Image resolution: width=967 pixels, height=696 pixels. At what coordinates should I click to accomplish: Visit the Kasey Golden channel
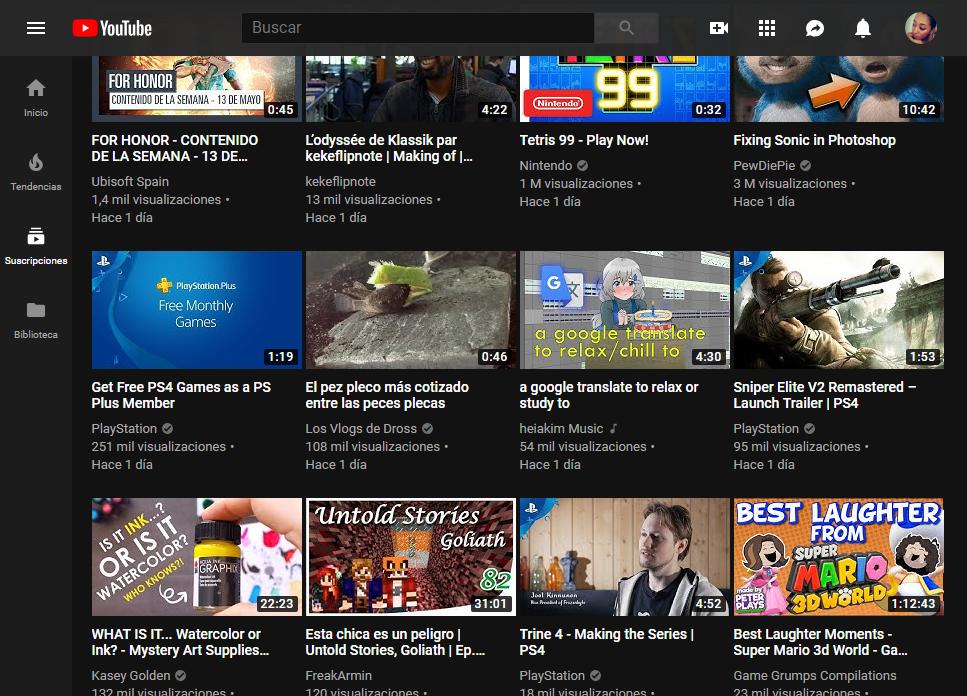point(131,676)
